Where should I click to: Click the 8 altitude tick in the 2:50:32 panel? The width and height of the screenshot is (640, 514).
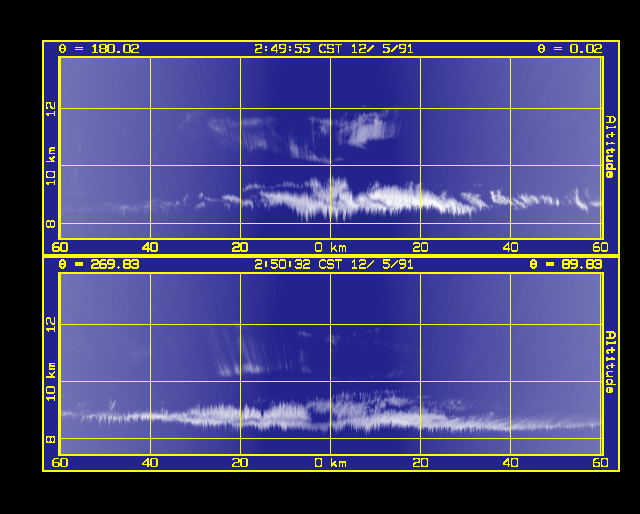pos(51,439)
